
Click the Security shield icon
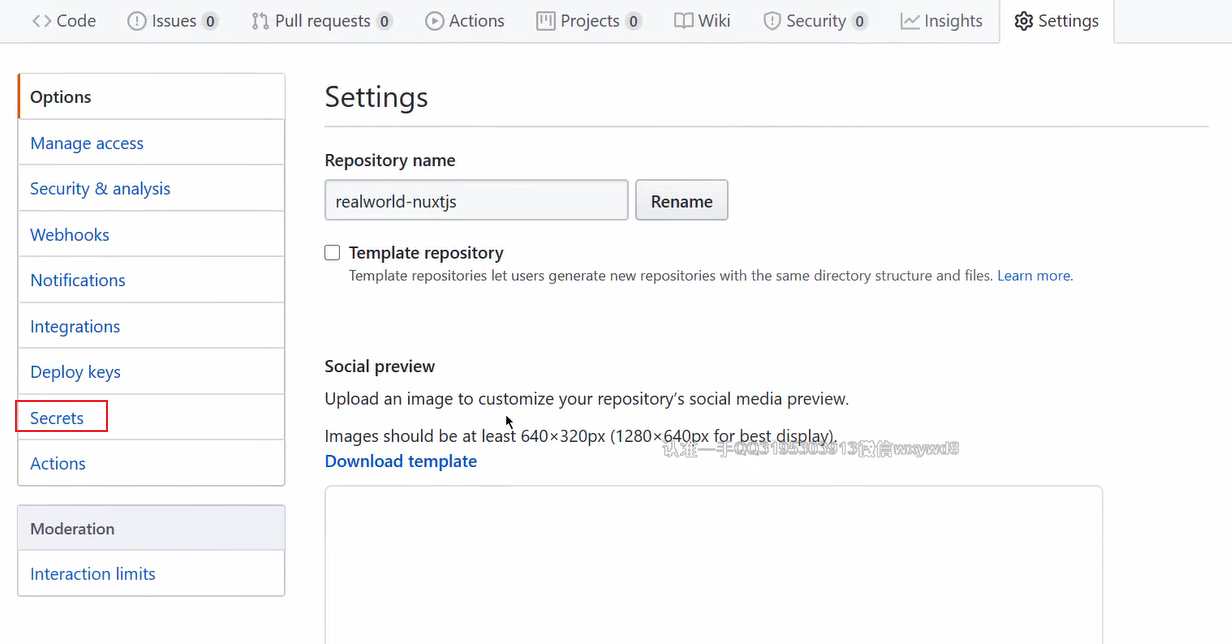tap(772, 21)
